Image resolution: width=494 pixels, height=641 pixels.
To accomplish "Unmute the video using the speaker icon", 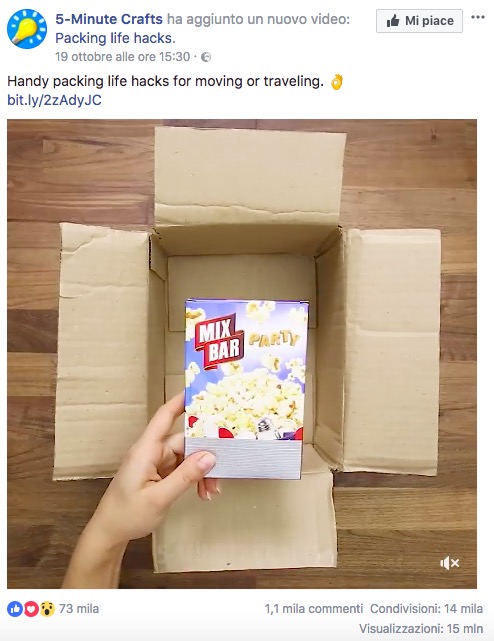I will coord(449,563).
